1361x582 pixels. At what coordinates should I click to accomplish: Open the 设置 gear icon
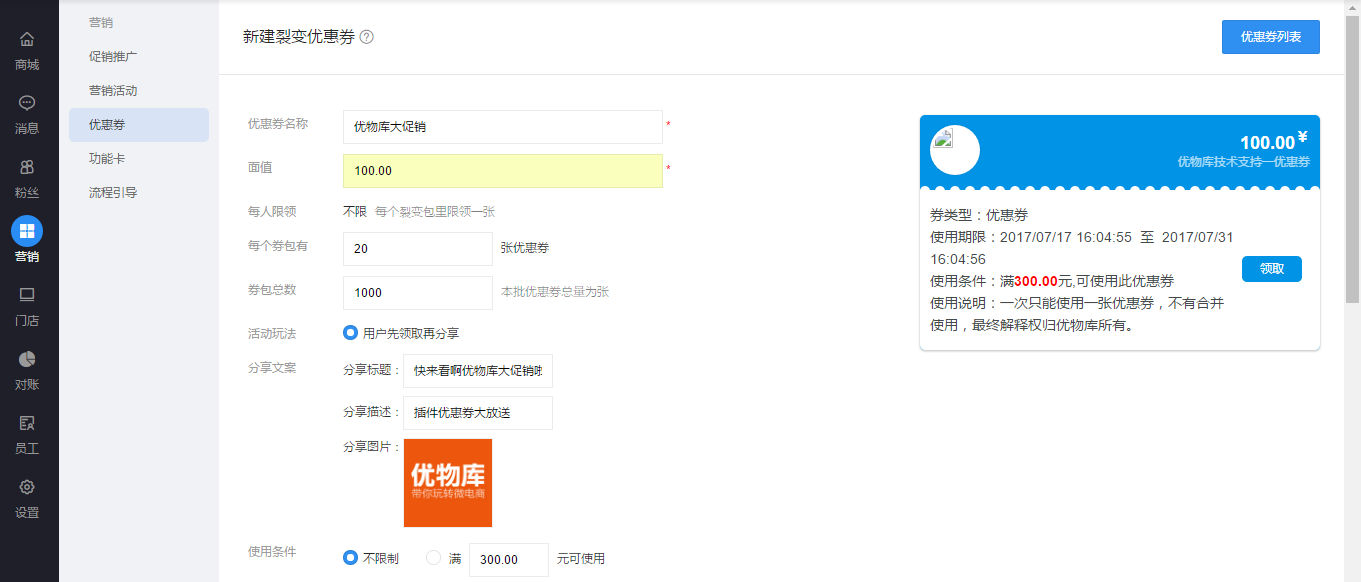pos(27,487)
